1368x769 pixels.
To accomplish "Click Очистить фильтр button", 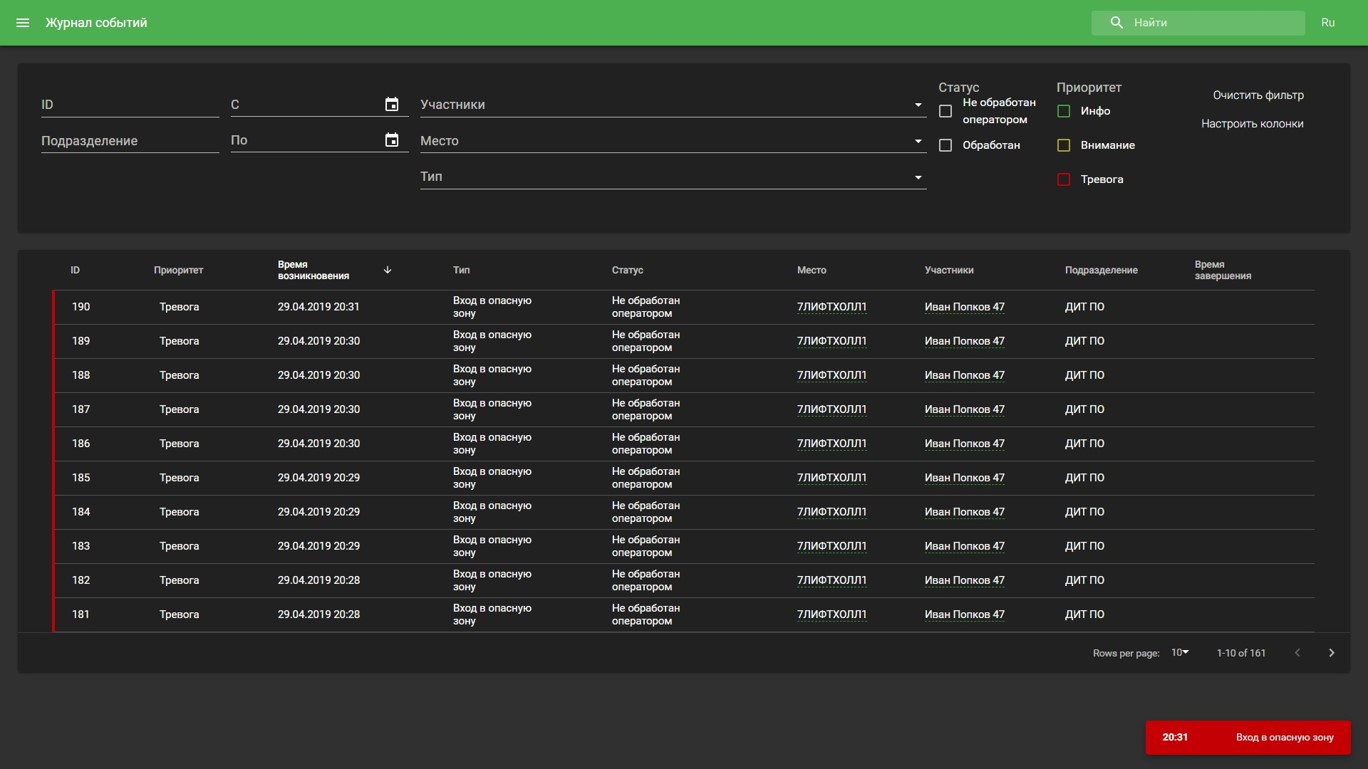I will tap(1258, 95).
